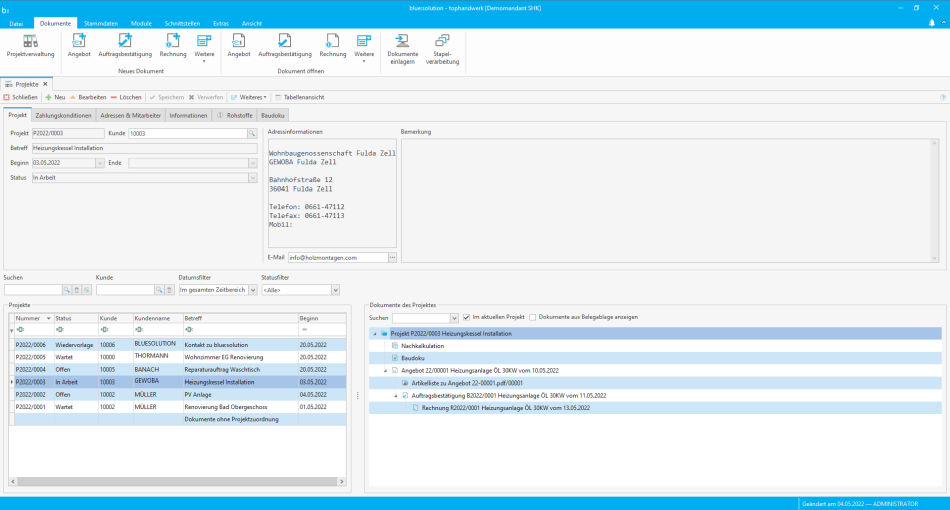Viewport: 950px width, 510px height.
Task: Click the Löschen button in toolbar
Action: pyautogui.click(x=125, y=97)
